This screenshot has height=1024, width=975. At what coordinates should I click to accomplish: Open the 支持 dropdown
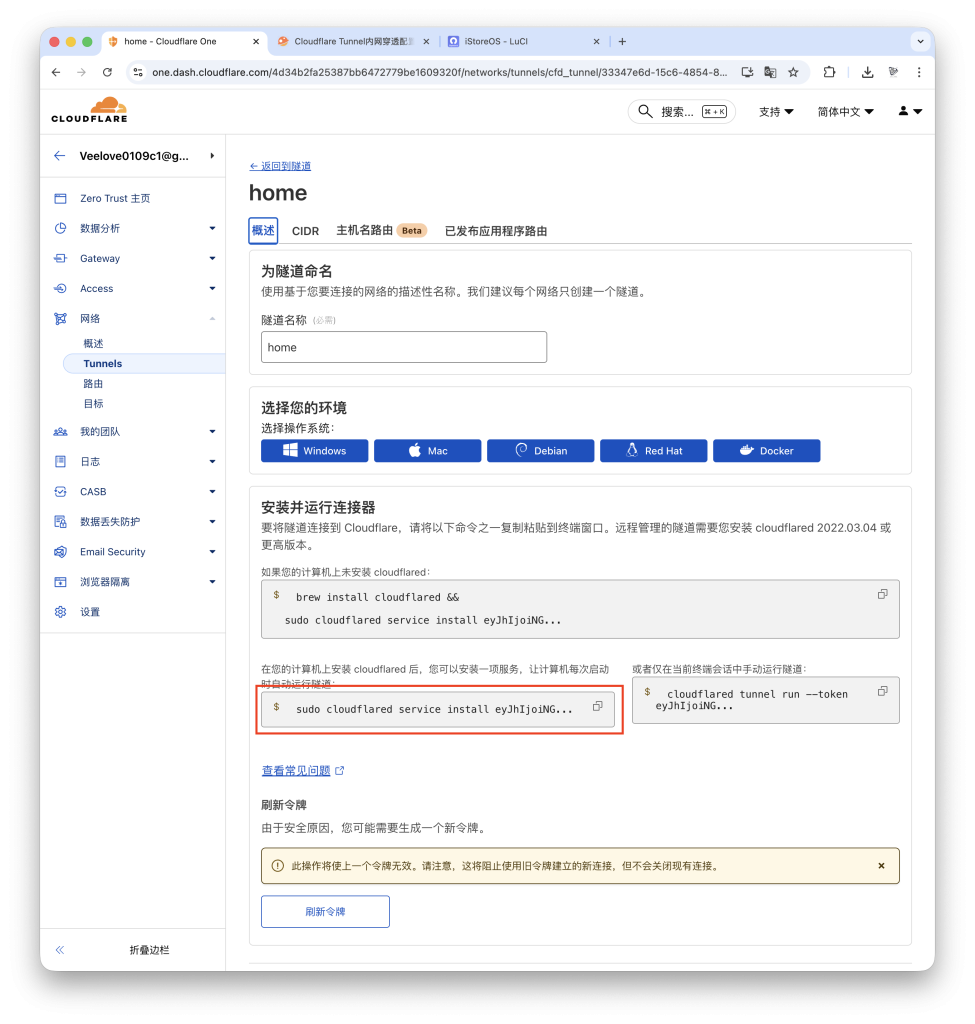[x=775, y=111]
